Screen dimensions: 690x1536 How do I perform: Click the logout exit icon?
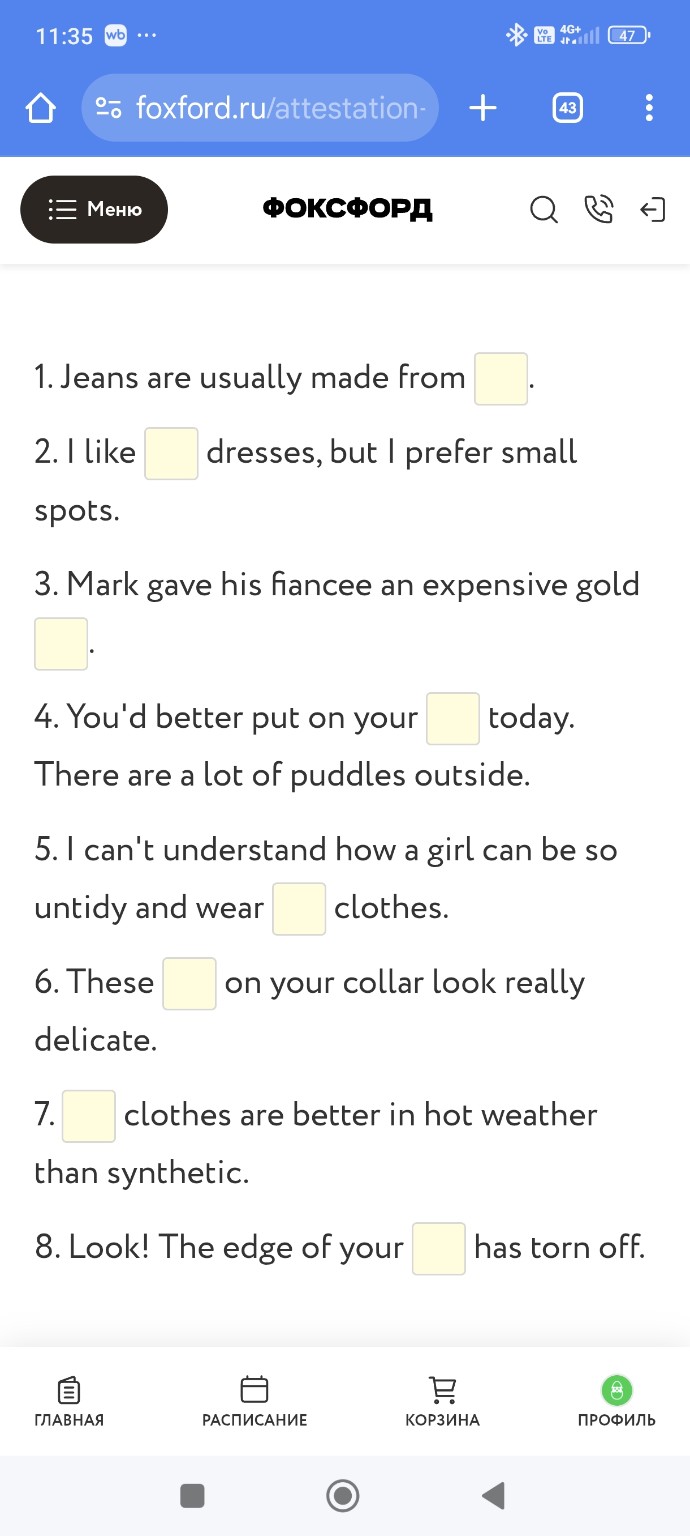[652, 210]
